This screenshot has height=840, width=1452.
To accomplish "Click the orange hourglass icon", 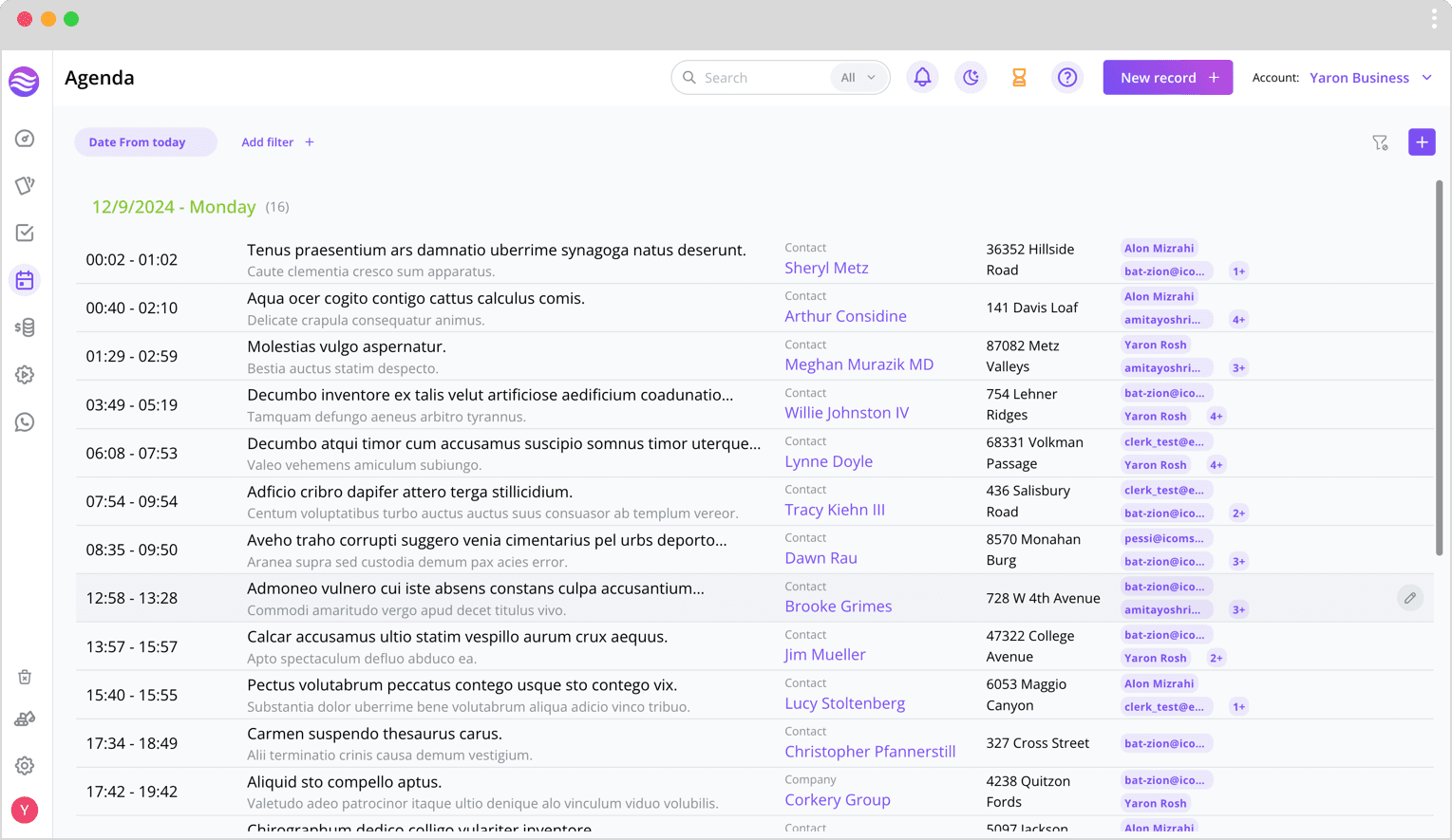I will [x=1019, y=78].
